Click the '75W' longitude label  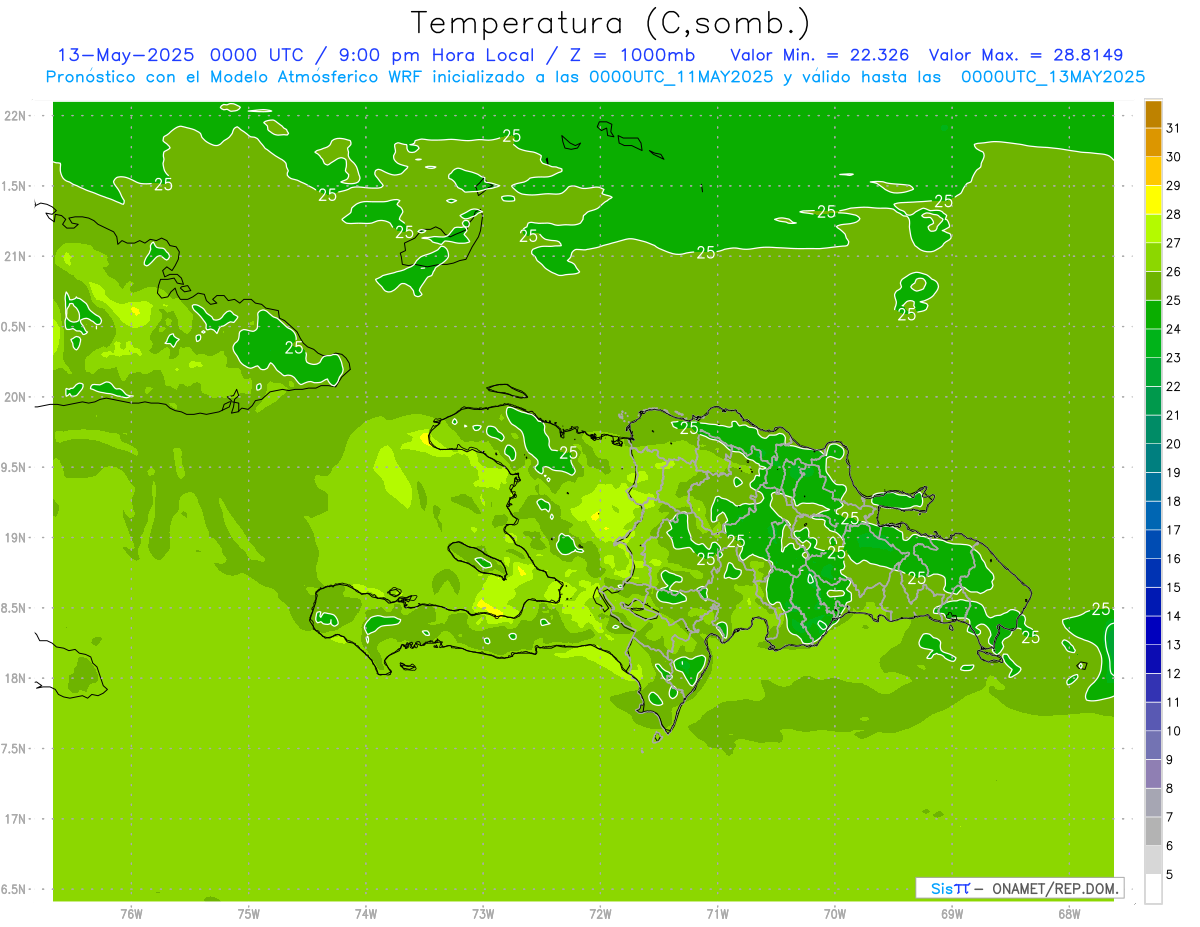point(248,914)
